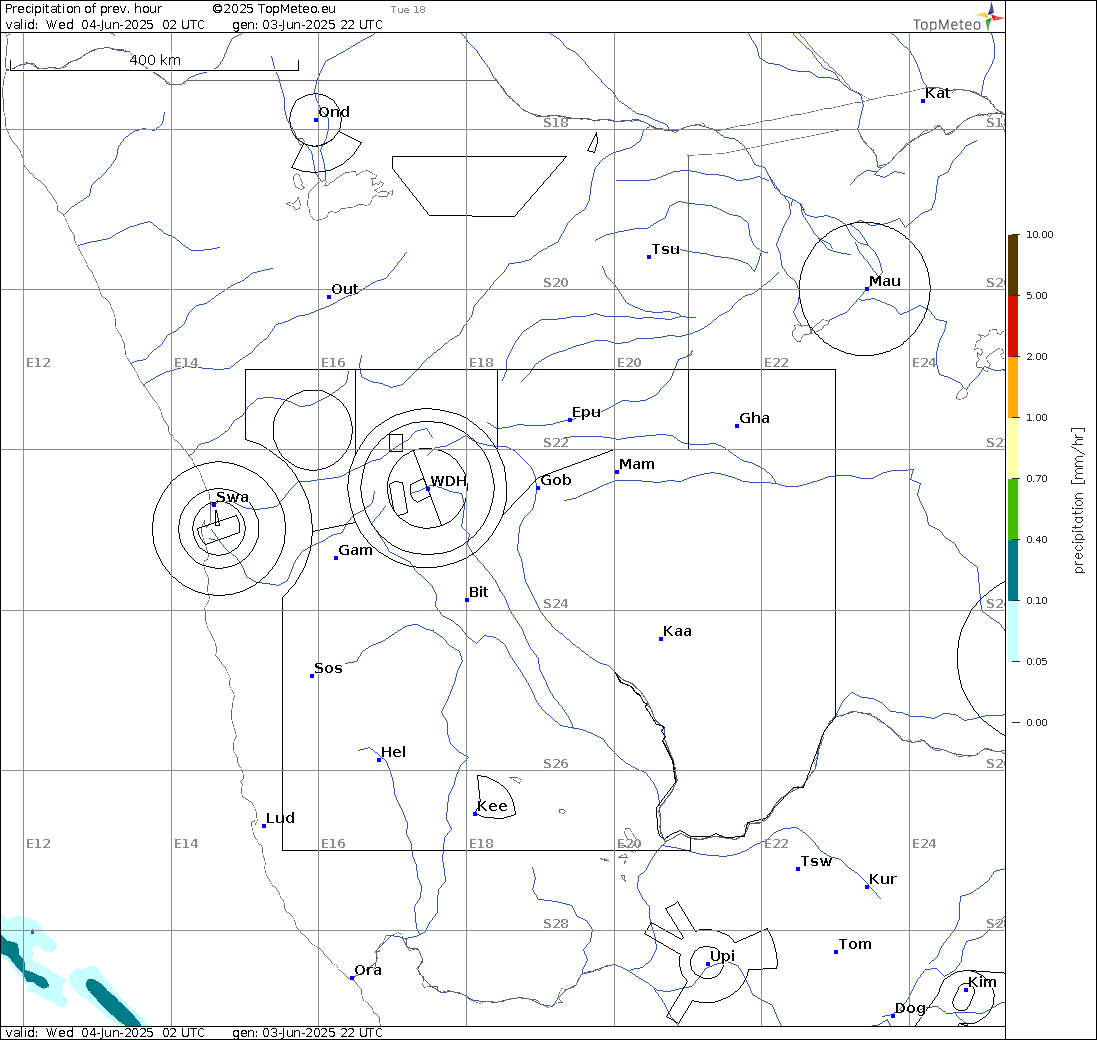This screenshot has height=1040, width=1097.
Task: Click the "5.00" legend value
Action: point(1037,296)
